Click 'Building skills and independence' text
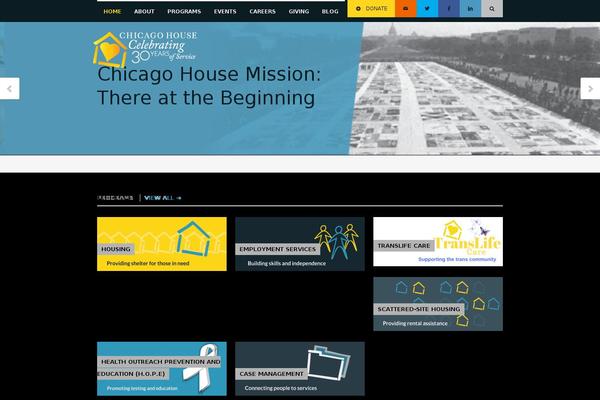Image resolution: width=600 pixels, height=400 pixels. (x=287, y=263)
